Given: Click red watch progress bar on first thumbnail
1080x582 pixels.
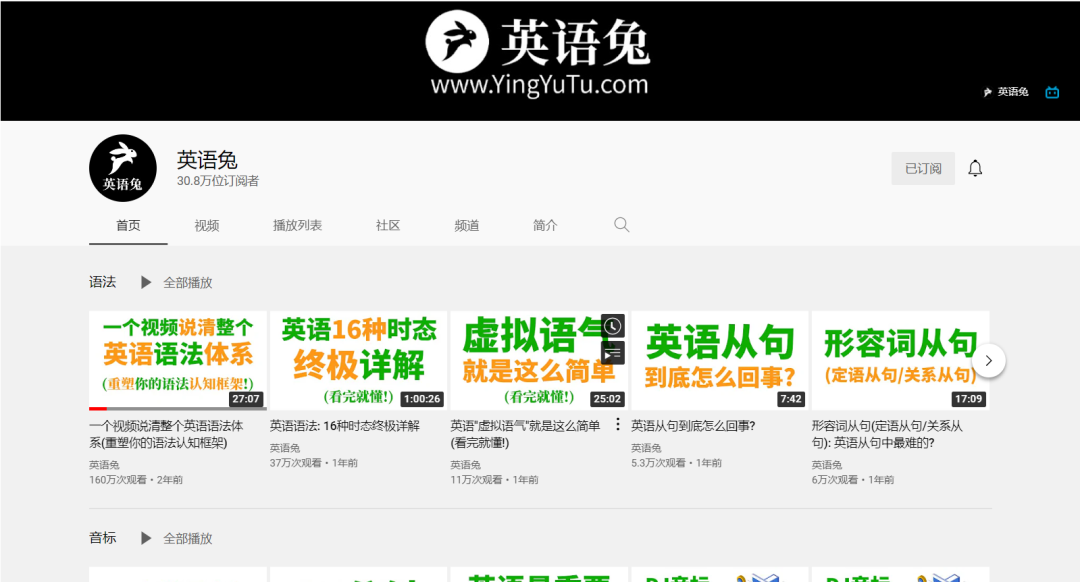Looking at the screenshot, I should (98, 408).
